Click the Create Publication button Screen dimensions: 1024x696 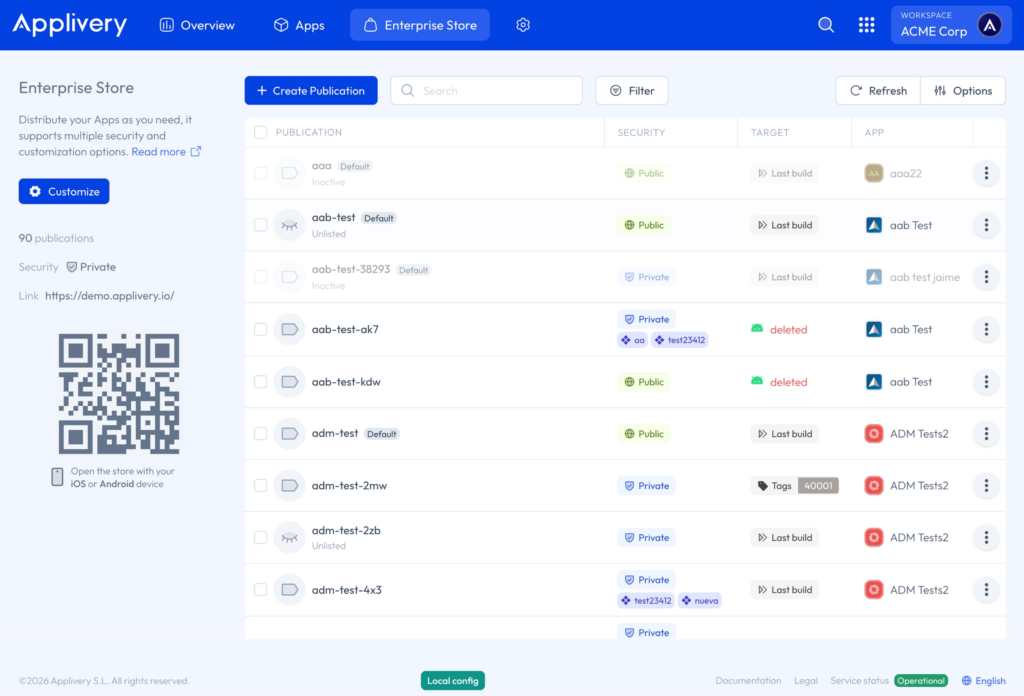pyautogui.click(x=311, y=91)
